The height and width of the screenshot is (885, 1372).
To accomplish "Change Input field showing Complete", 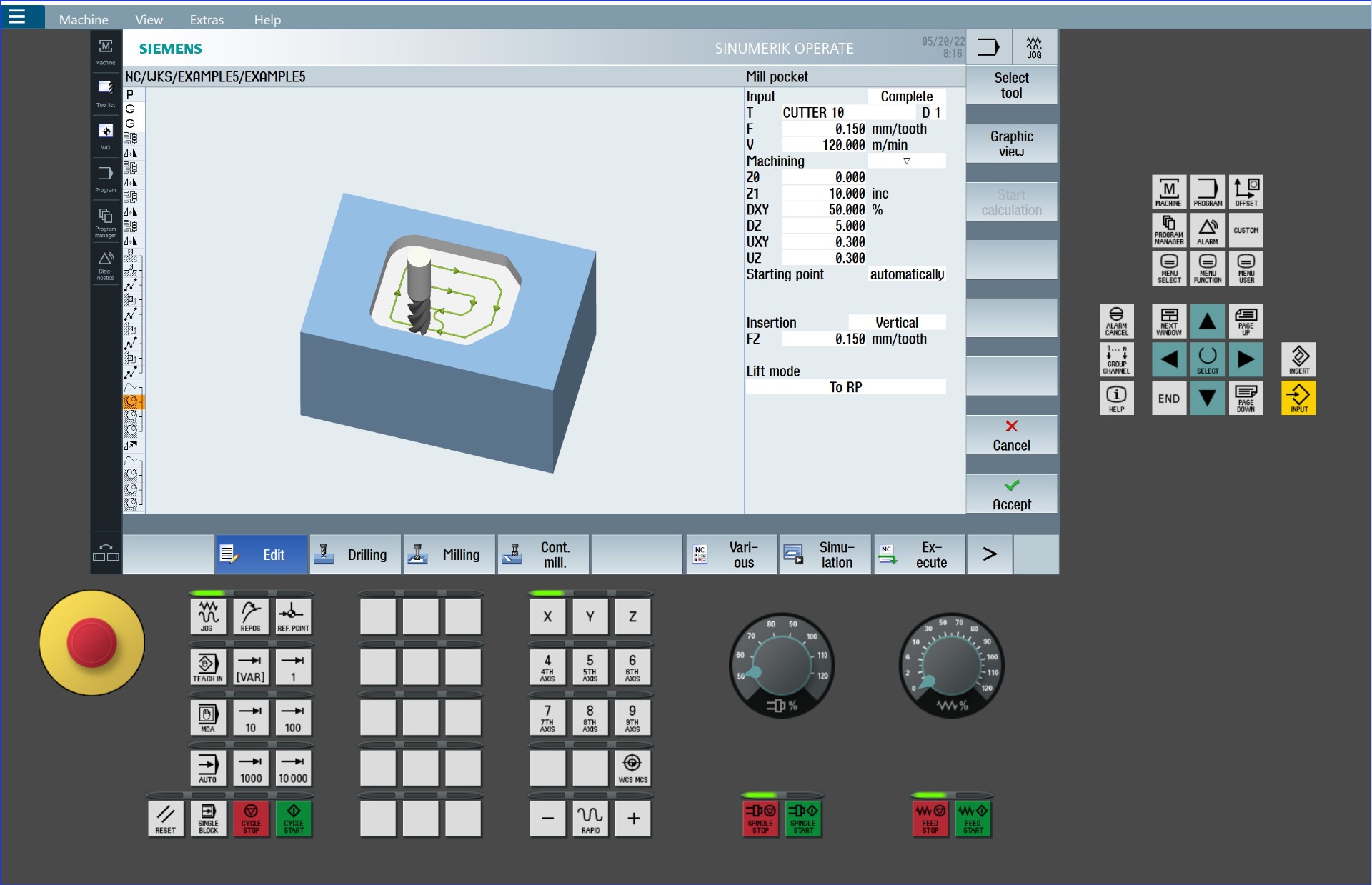I will point(907,96).
